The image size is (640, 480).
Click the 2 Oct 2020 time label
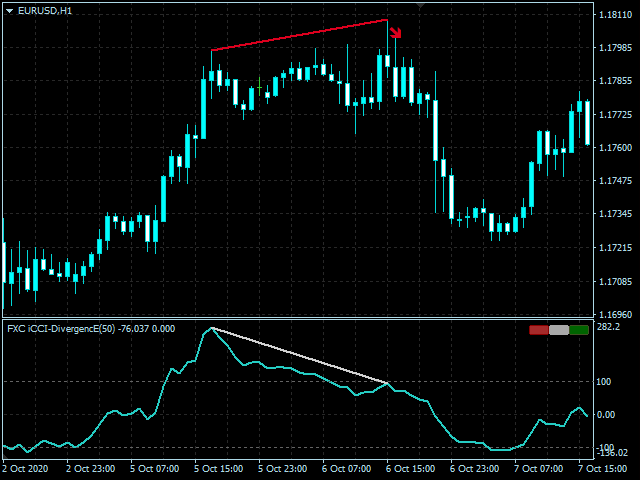pyautogui.click(x=25, y=468)
